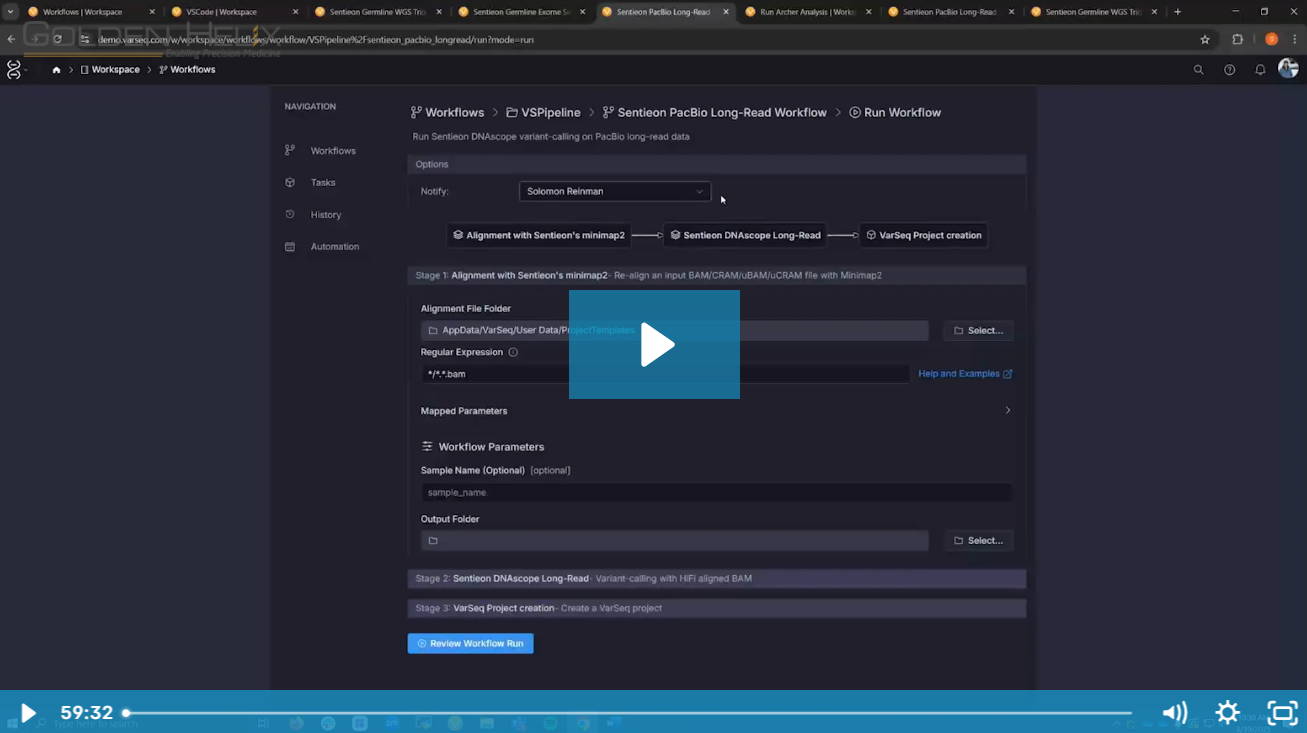Click the sample_name input field

coord(717,492)
